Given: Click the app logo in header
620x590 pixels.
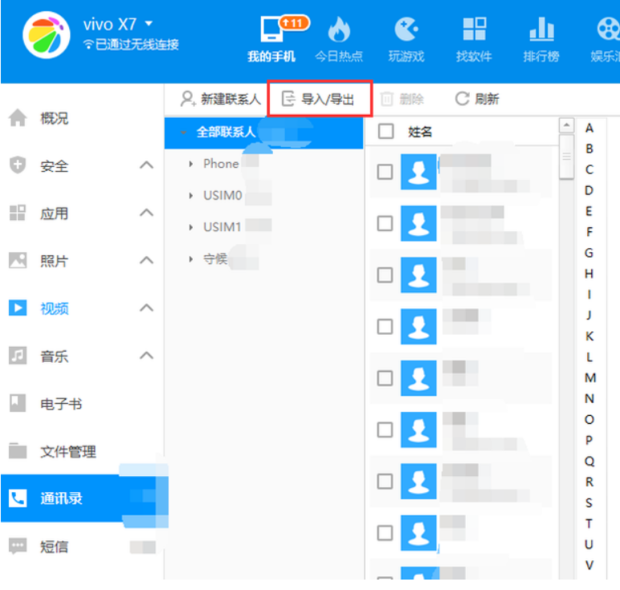Looking at the screenshot, I should [46, 35].
